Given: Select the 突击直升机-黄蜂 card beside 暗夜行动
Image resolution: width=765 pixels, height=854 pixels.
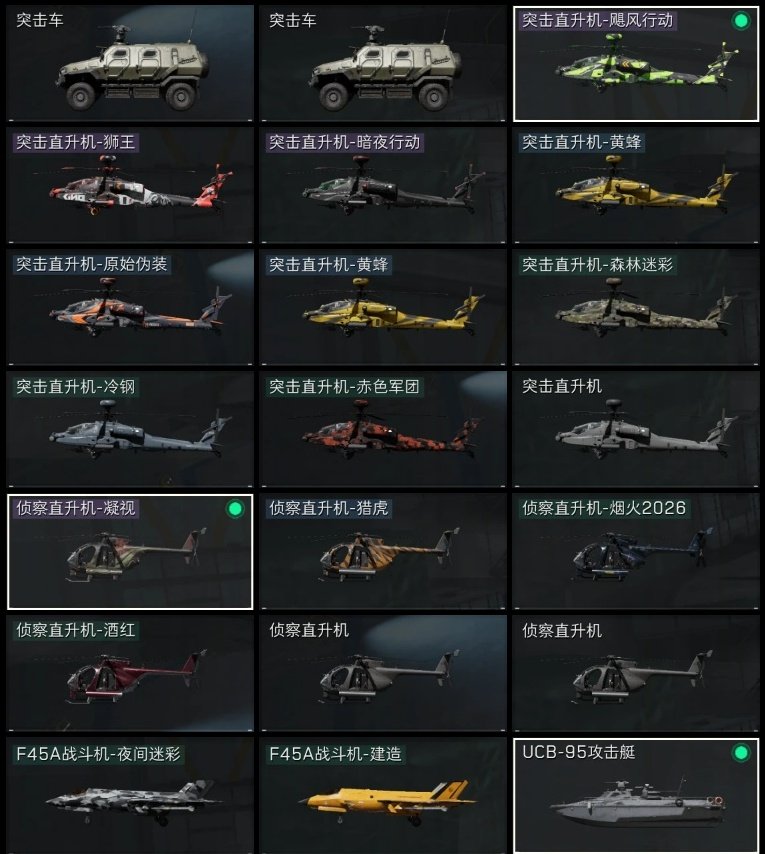Looking at the screenshot, I should [x=636, y=185].
